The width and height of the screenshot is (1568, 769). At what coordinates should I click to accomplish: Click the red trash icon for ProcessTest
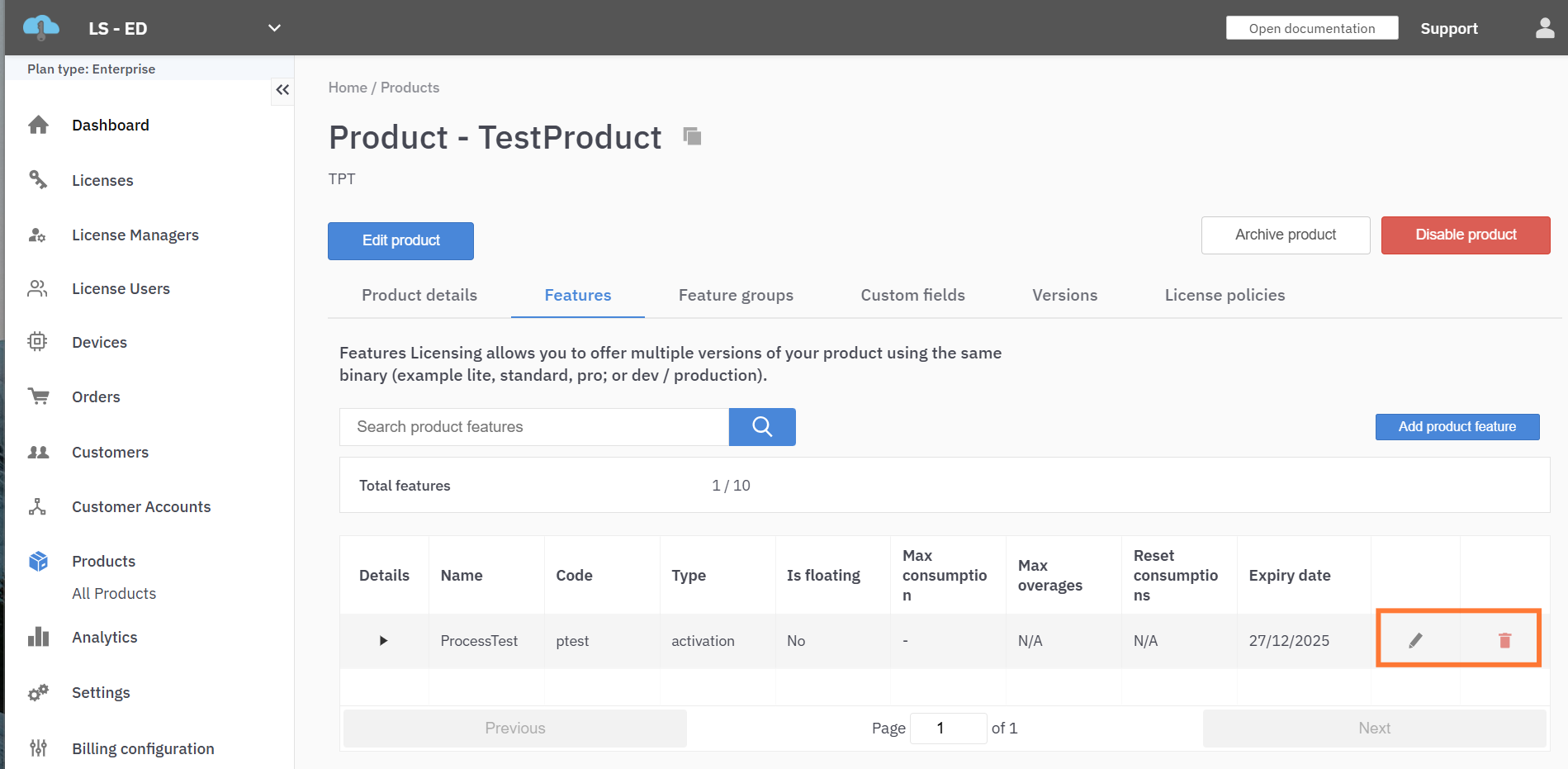click(1504, 640)
